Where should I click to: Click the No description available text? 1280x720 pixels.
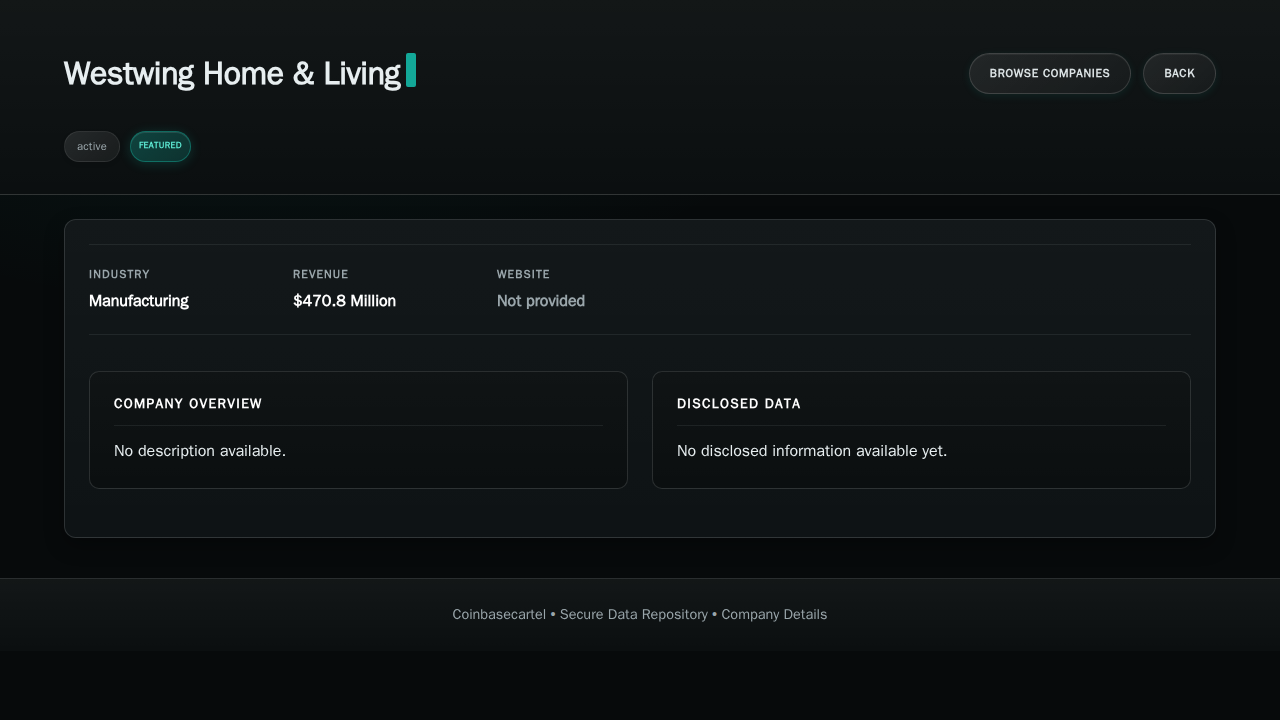200,451
